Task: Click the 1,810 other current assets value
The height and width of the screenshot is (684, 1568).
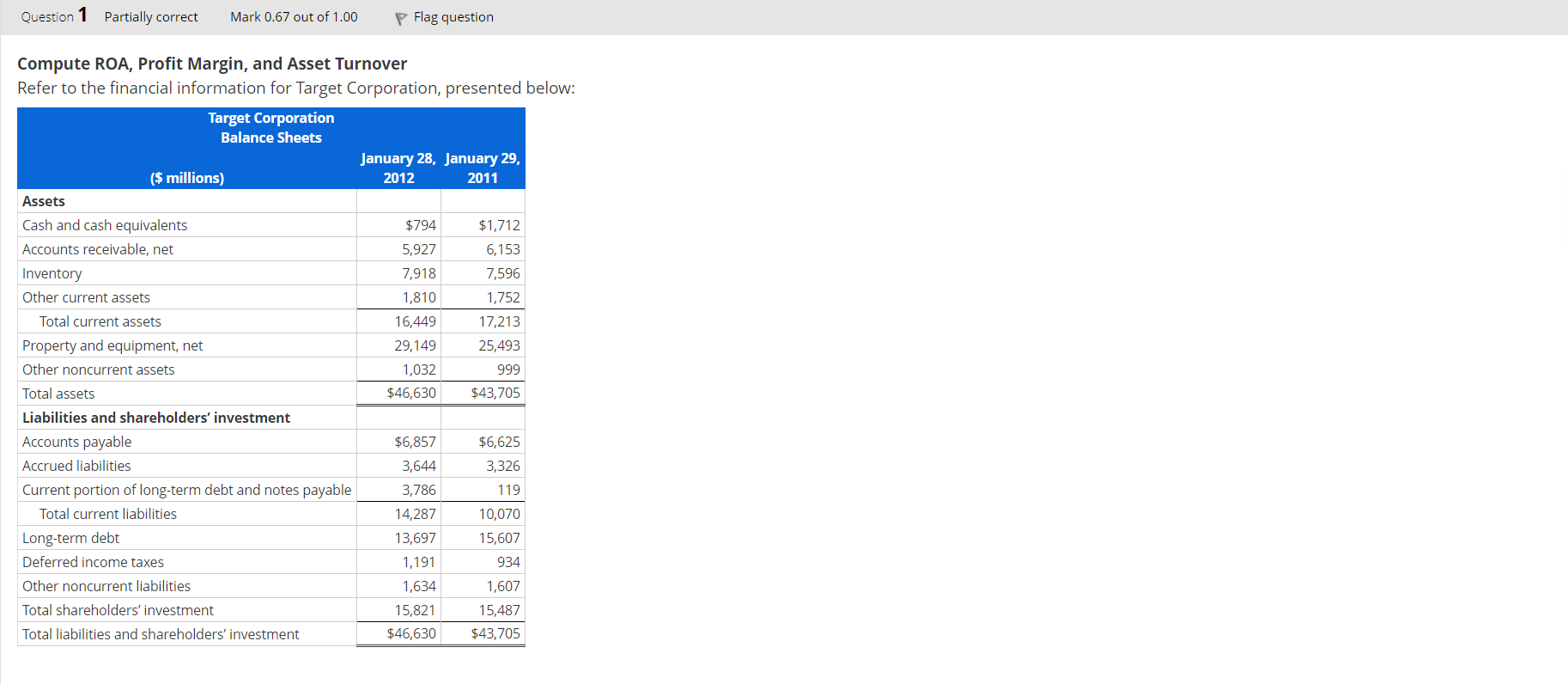Action: click(419, 297)
